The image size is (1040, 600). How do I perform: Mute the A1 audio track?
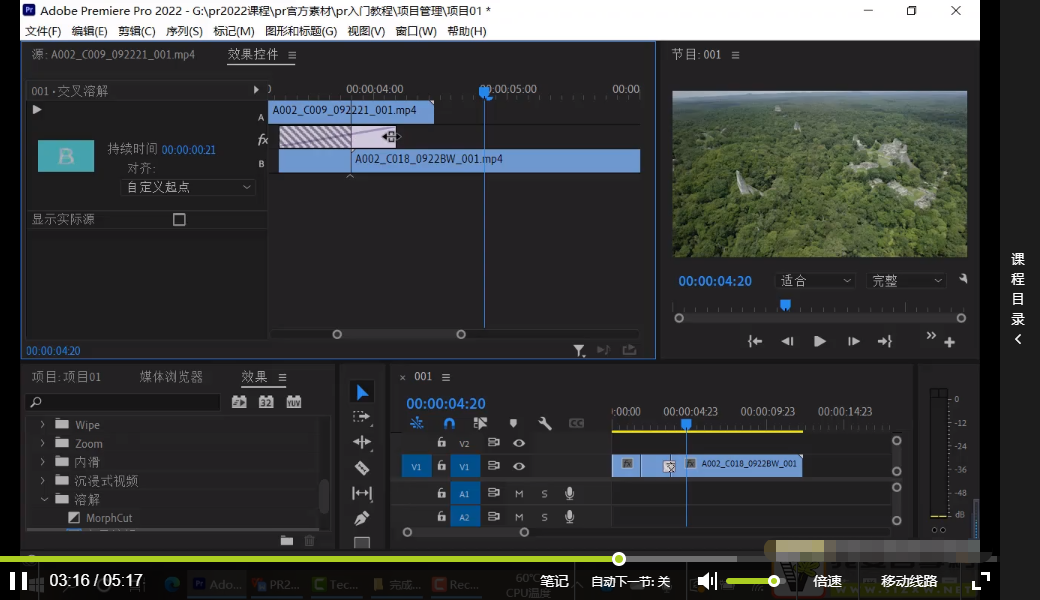coord(519,493)
